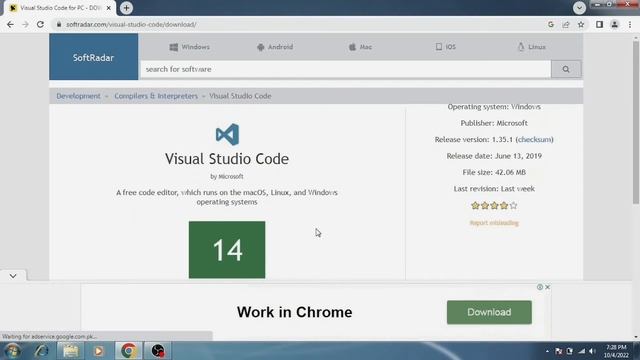Open the Windows category
640x360 pixels.
tap(189, 47)
